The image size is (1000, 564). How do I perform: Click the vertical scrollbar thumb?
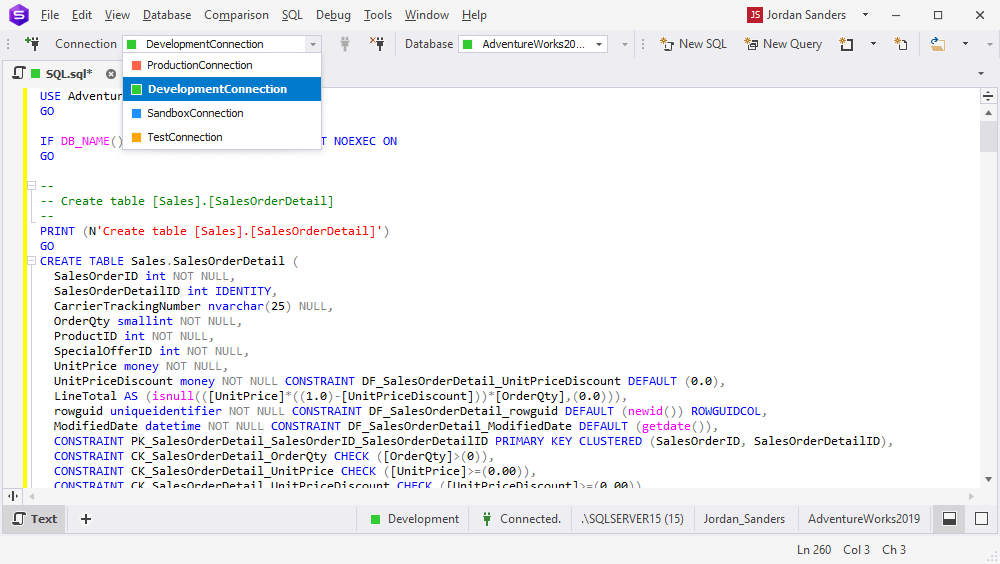(x=988, y=136)
